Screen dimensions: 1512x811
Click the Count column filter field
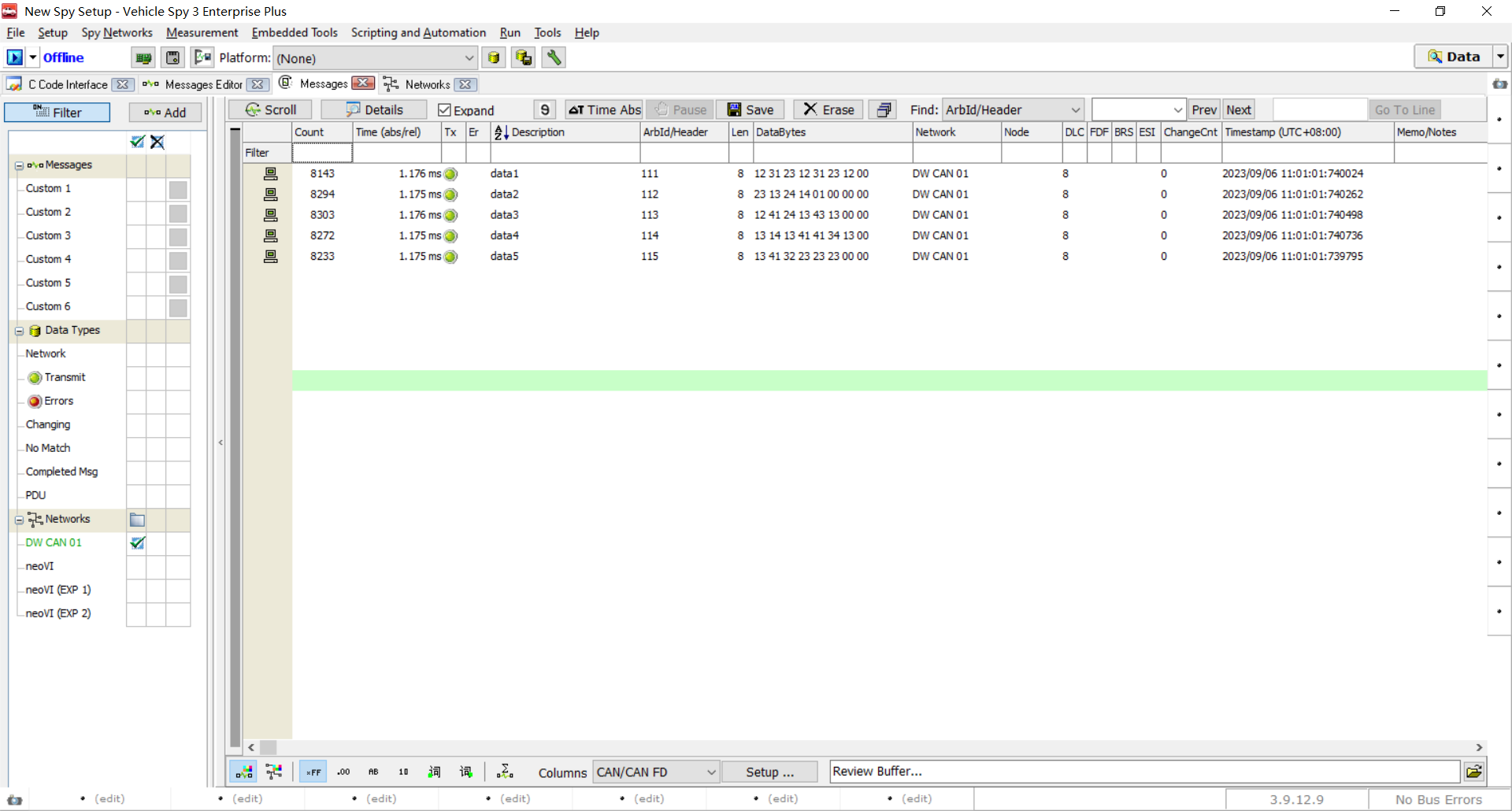tap(322, 153)
